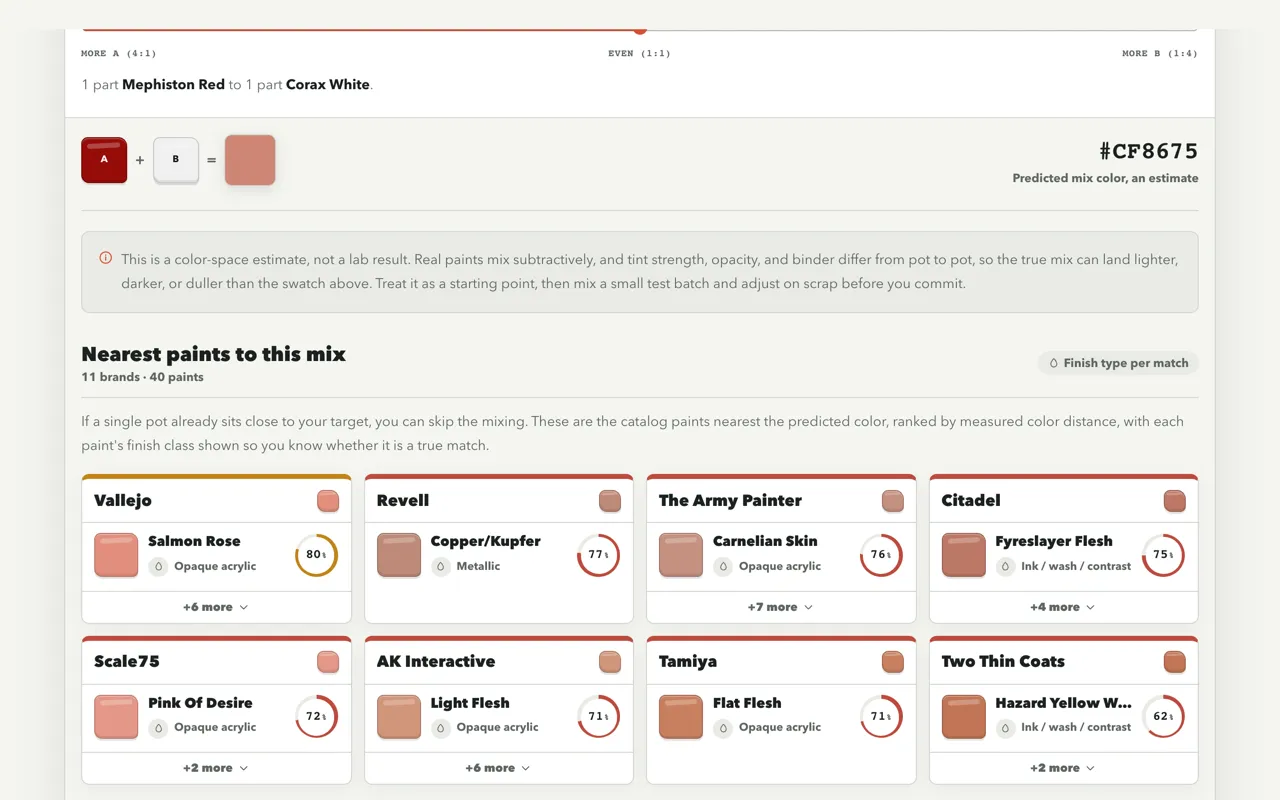1280x800 pixels.
Task: Click AK Interactive header mini swatch
Action: click(x=610, y=662)
